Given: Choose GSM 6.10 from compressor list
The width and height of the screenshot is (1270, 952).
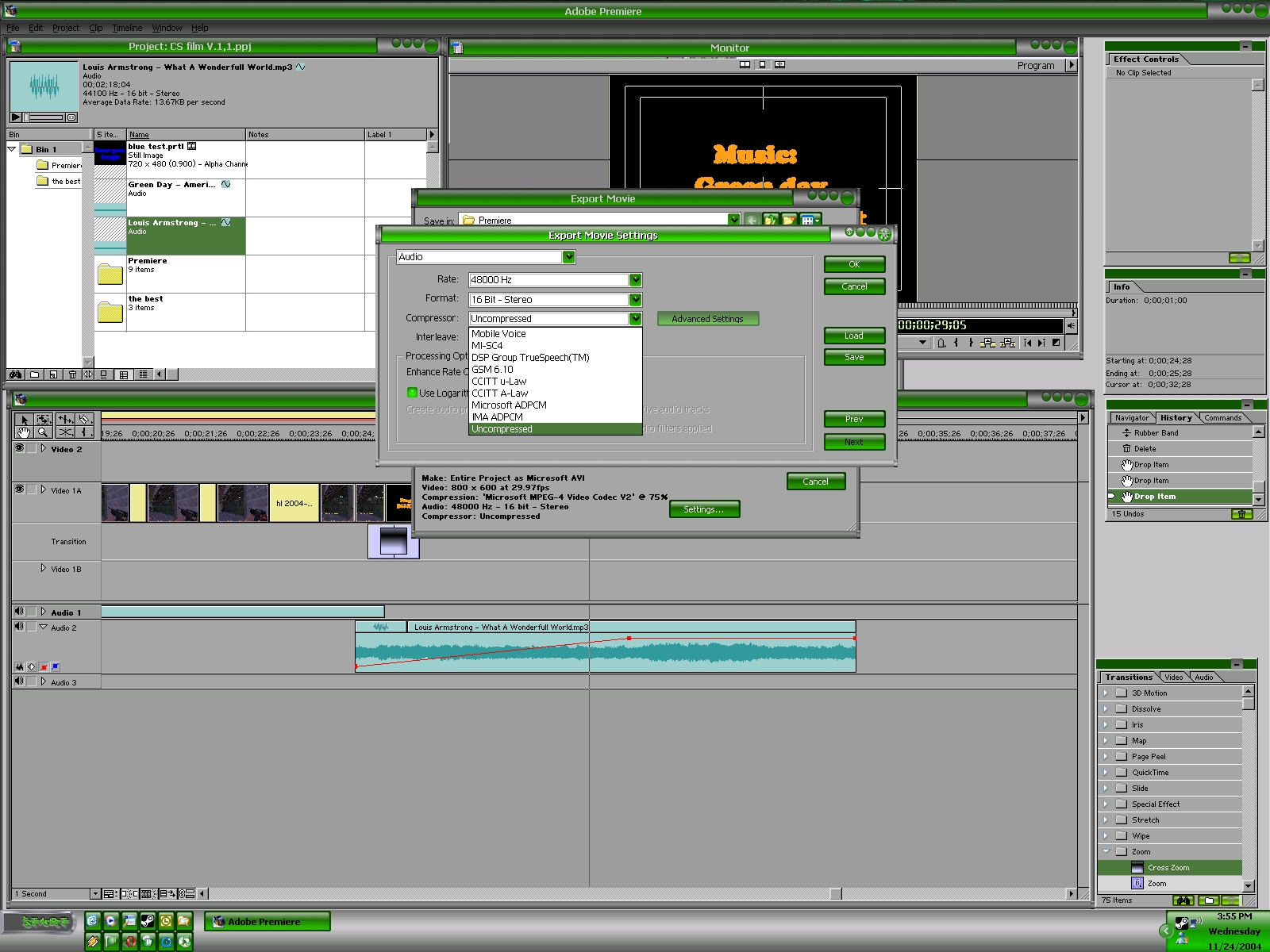Looking at the screenshot, I should [556, 370].
